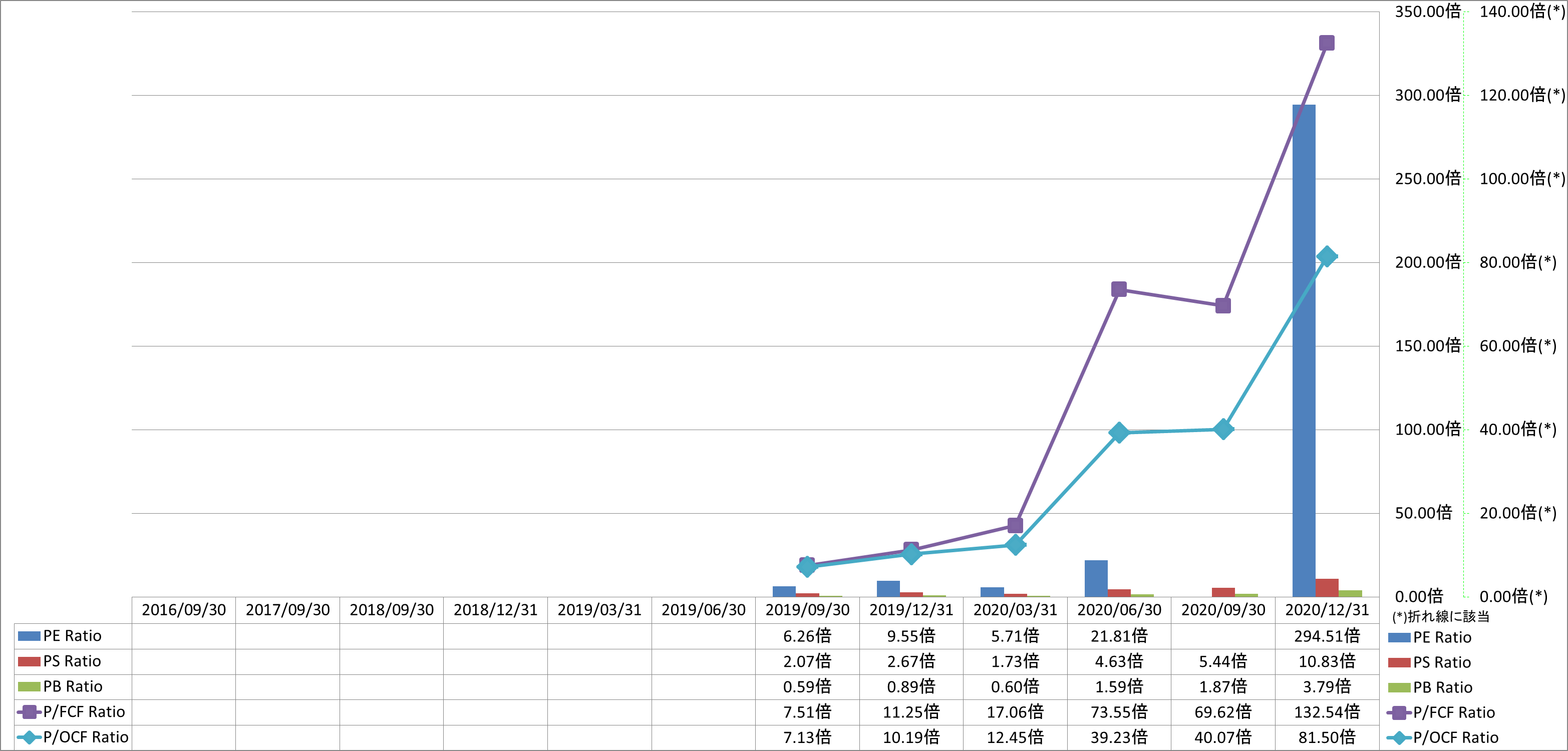
Task: Select the P/FCF square marker at 2020/09/30
Action: click(1223, 305)
